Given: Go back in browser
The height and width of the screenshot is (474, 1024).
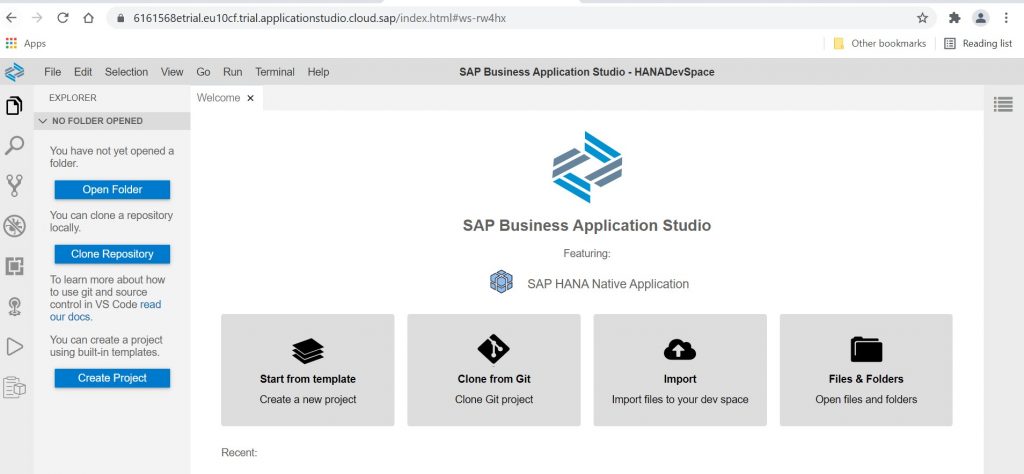Looking at the screenshot, I should point(11,18).
